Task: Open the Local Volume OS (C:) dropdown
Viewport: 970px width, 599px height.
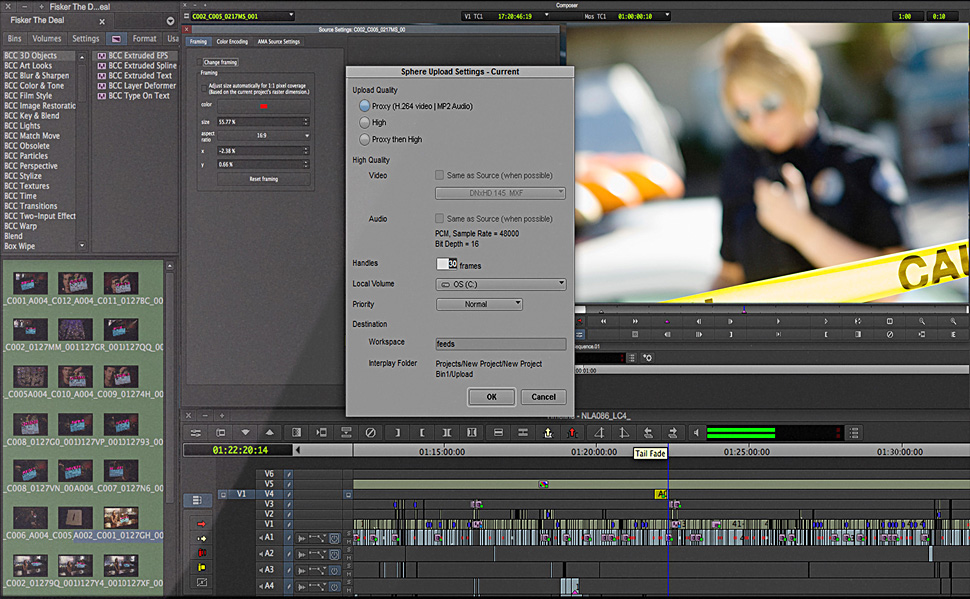Action: pos(501,284)
